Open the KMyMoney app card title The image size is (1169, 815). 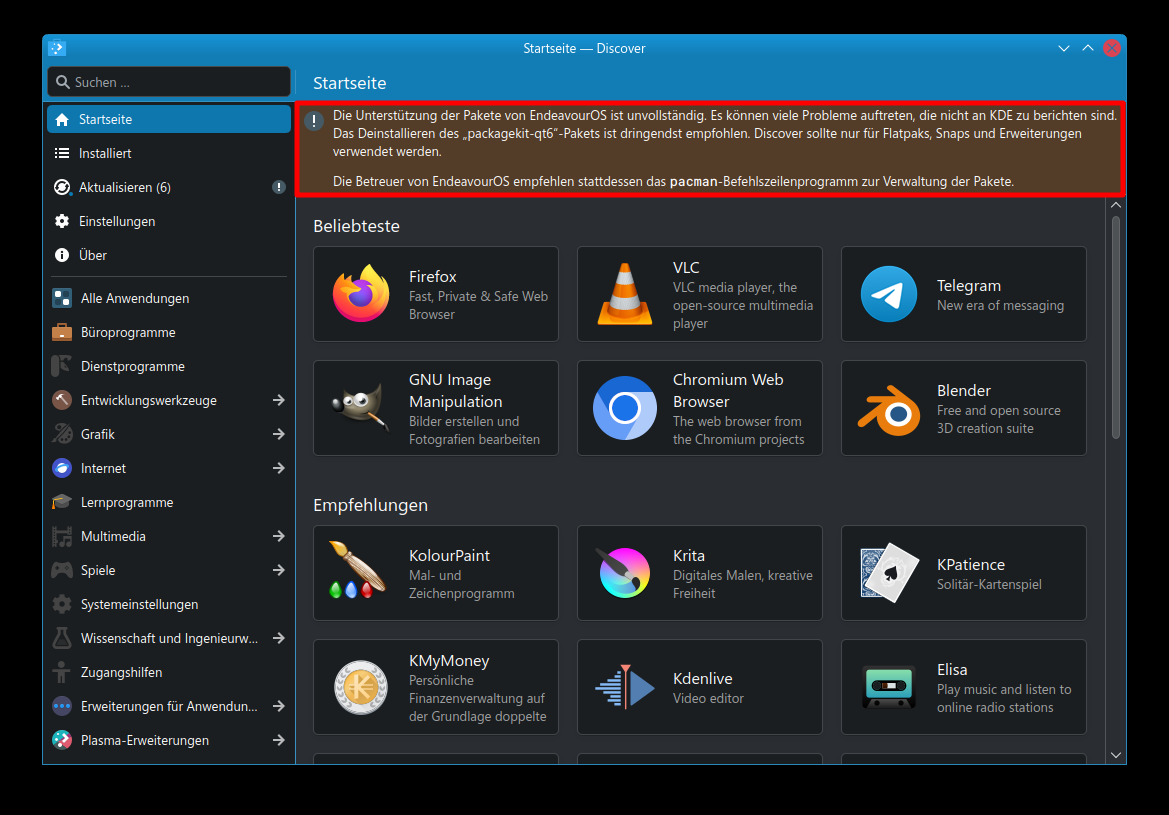[x=449, y=661]
